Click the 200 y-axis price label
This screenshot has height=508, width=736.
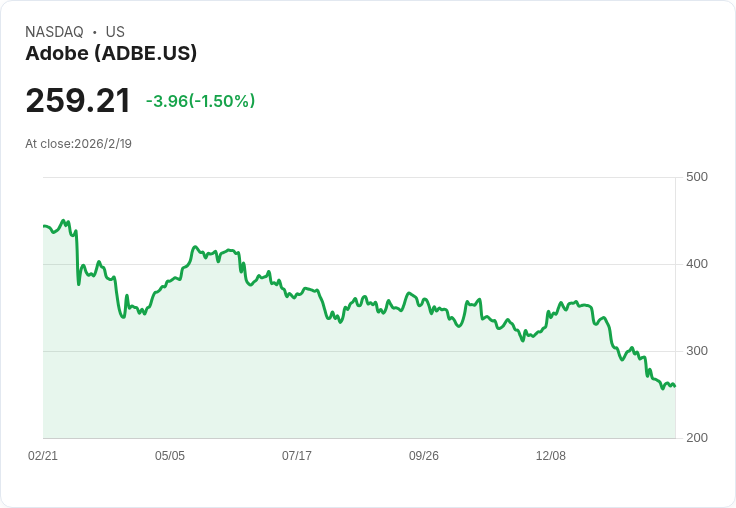coord(697,438)
